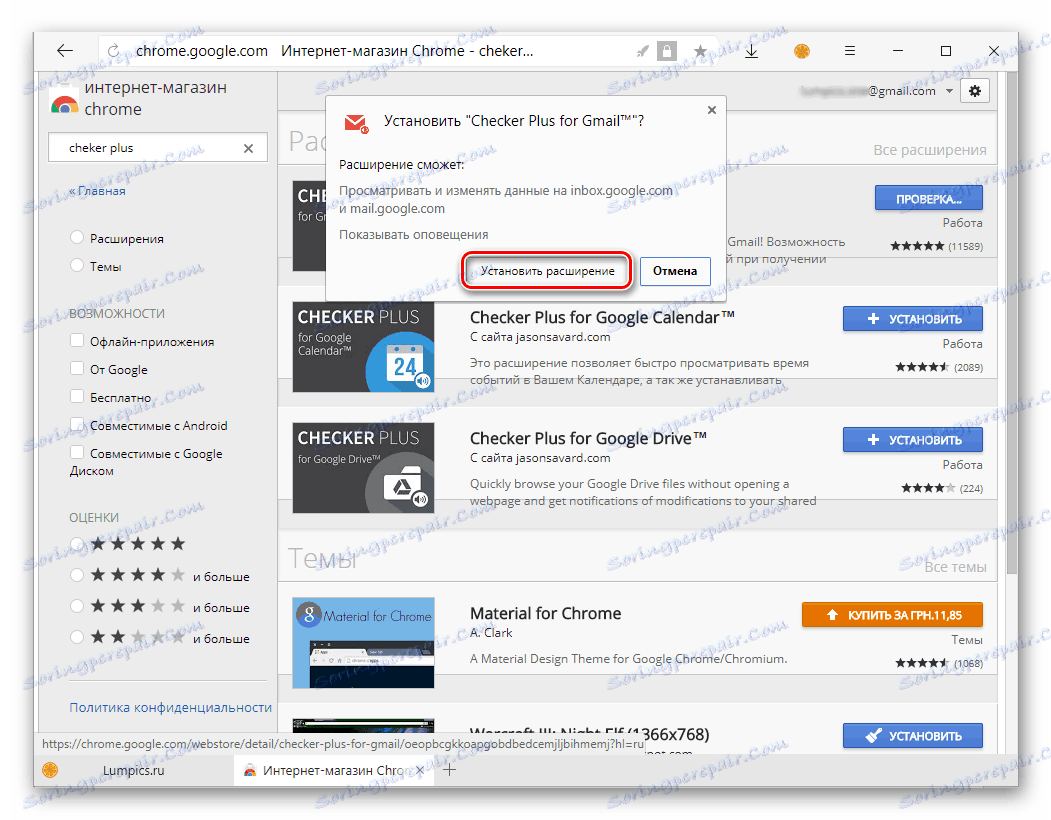Select four stars и больше rating filter
This screenshot has height=820, width=1051.
click(x=77, y=575)
